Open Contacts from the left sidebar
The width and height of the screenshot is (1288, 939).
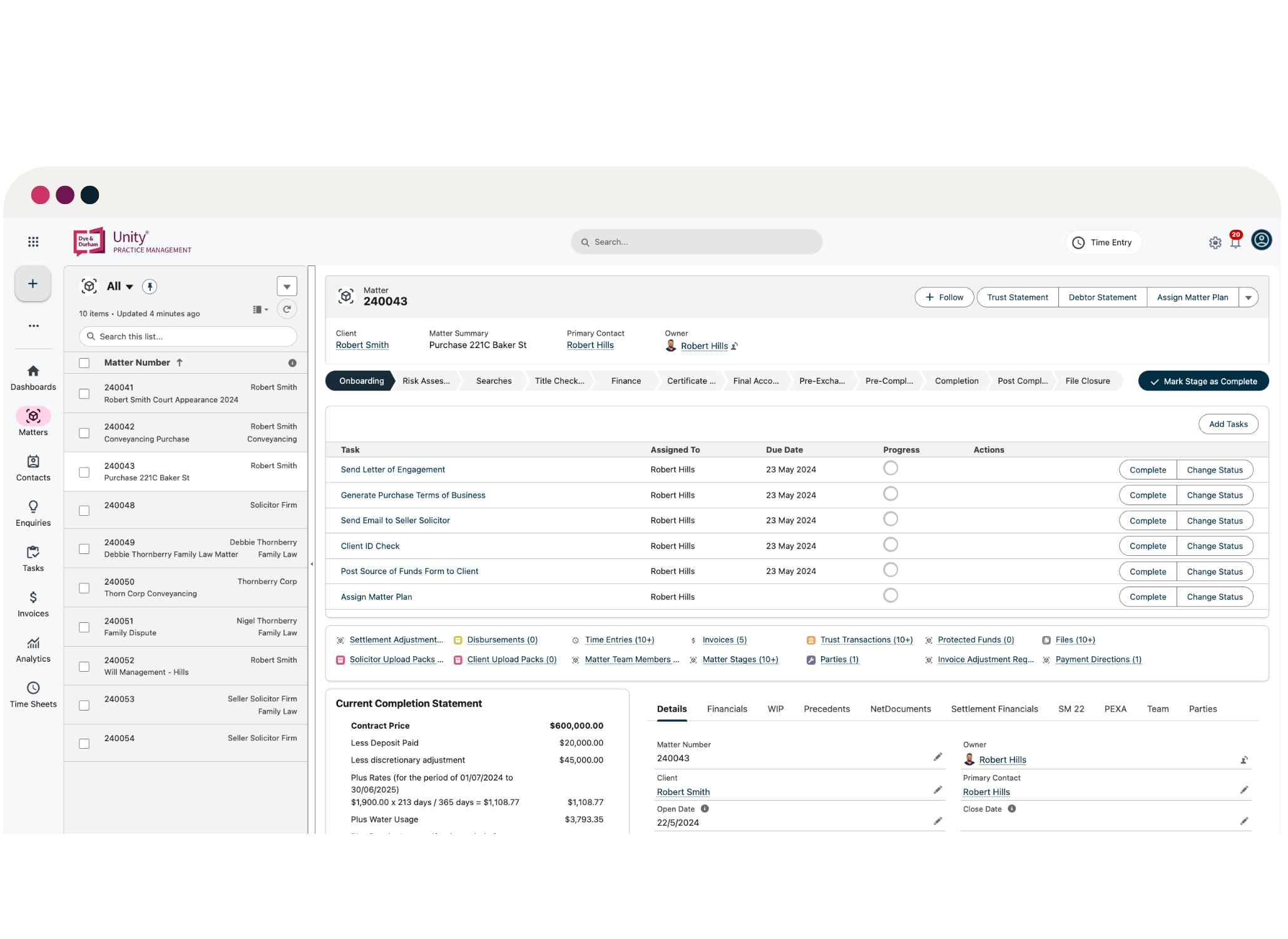[33, 468]
